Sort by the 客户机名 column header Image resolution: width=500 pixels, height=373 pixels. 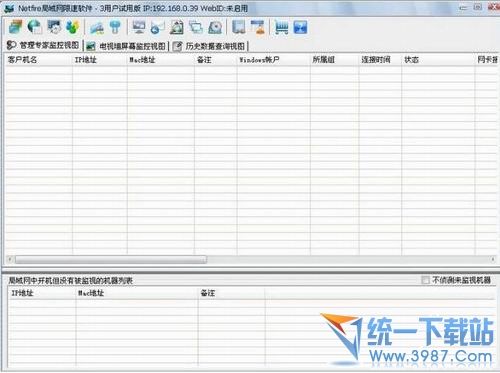coord(39,60)
